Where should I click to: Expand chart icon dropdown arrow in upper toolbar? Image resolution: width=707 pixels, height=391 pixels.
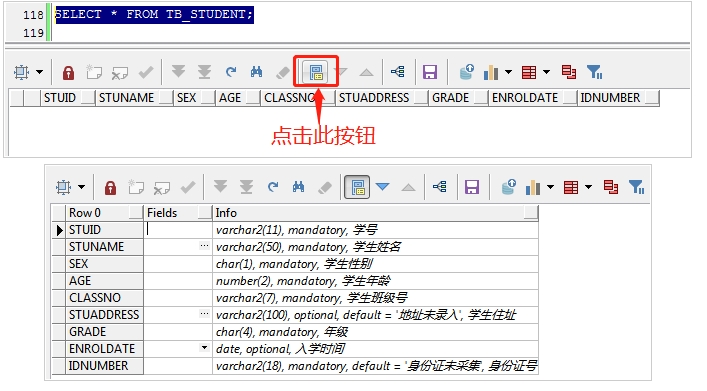(x=509, y=72)
